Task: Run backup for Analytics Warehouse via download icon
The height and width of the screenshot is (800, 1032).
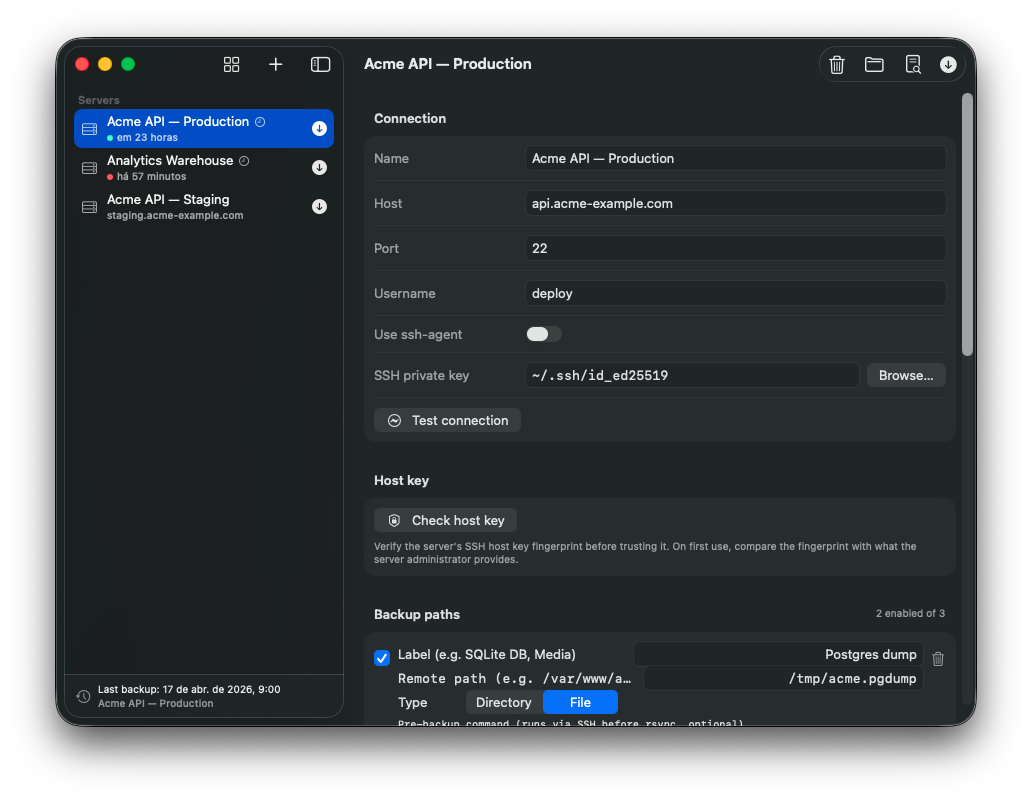Action: (x=319, y=167)
